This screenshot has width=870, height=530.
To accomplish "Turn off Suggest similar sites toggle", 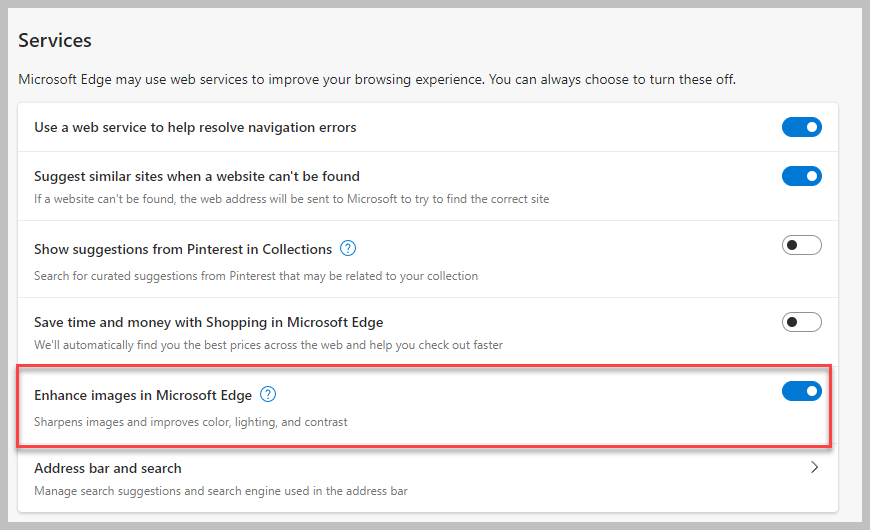I will (x=801, y=176).
